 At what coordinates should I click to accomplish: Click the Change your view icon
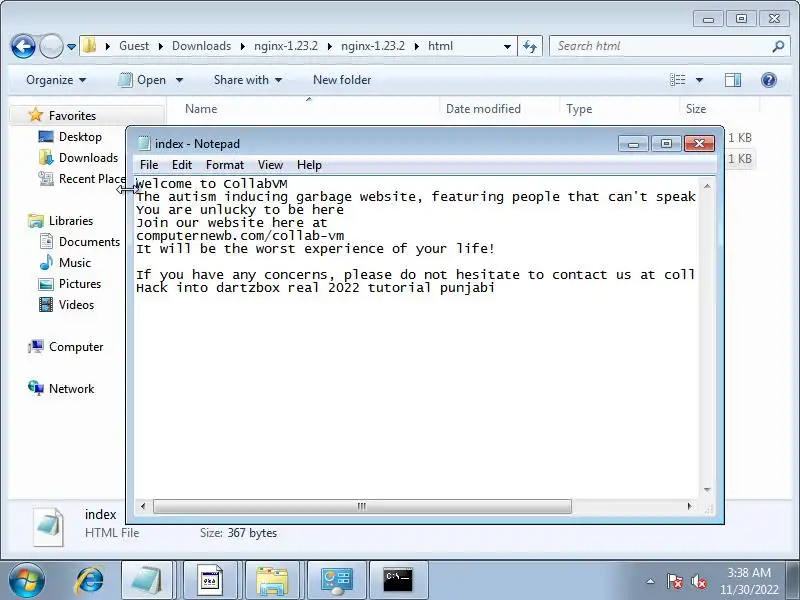click(x=678, y=80)
